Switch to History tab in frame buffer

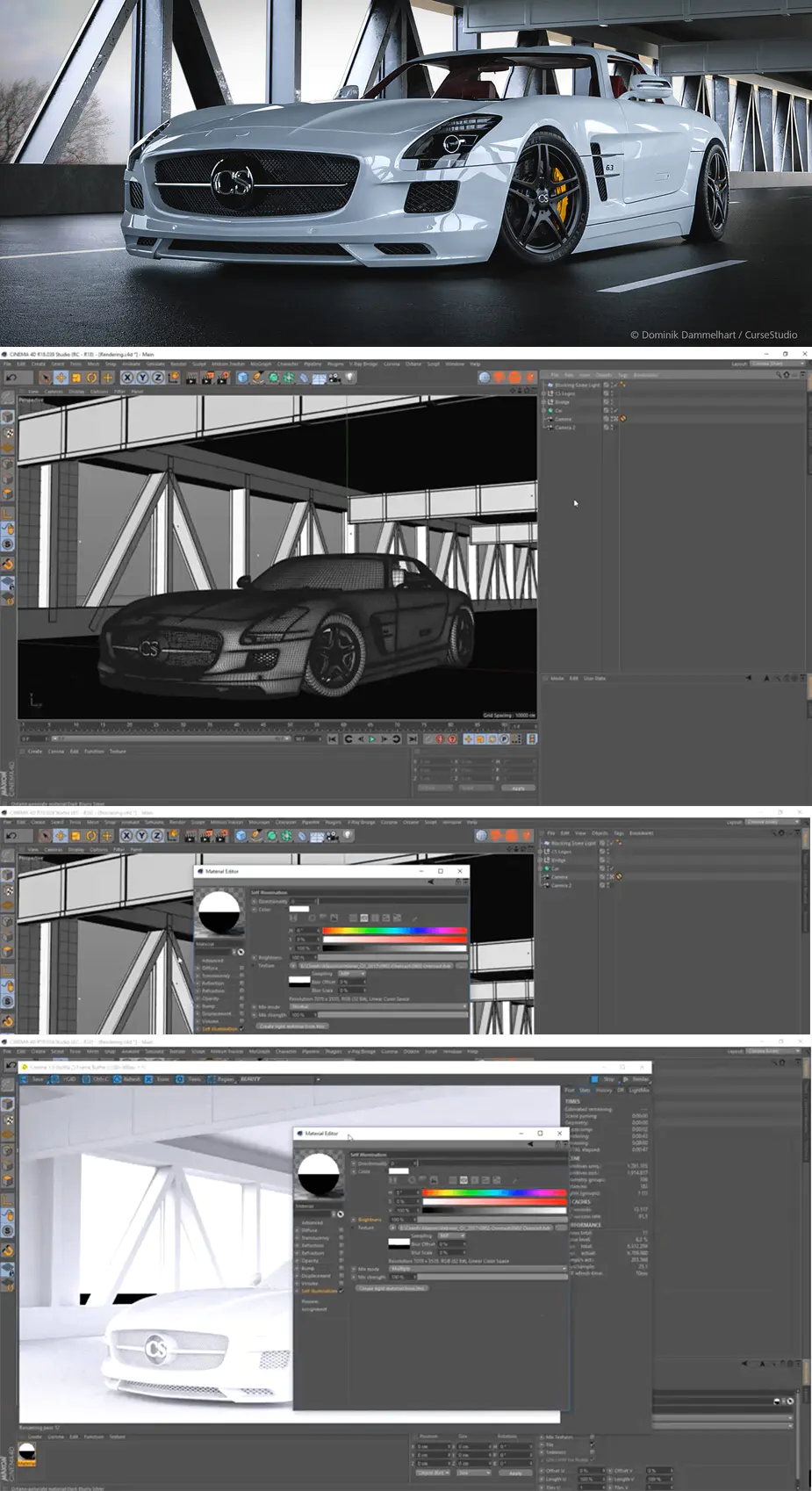click(x=604, y=1090)
